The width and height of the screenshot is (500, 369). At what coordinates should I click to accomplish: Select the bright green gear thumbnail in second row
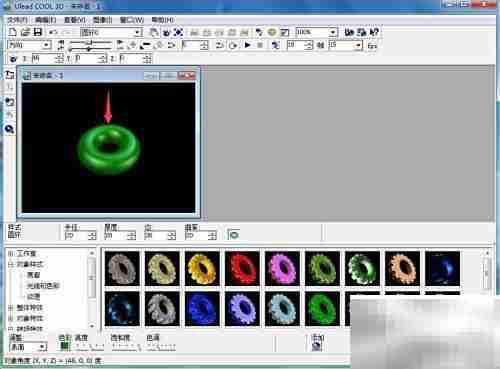click(322, 309)
